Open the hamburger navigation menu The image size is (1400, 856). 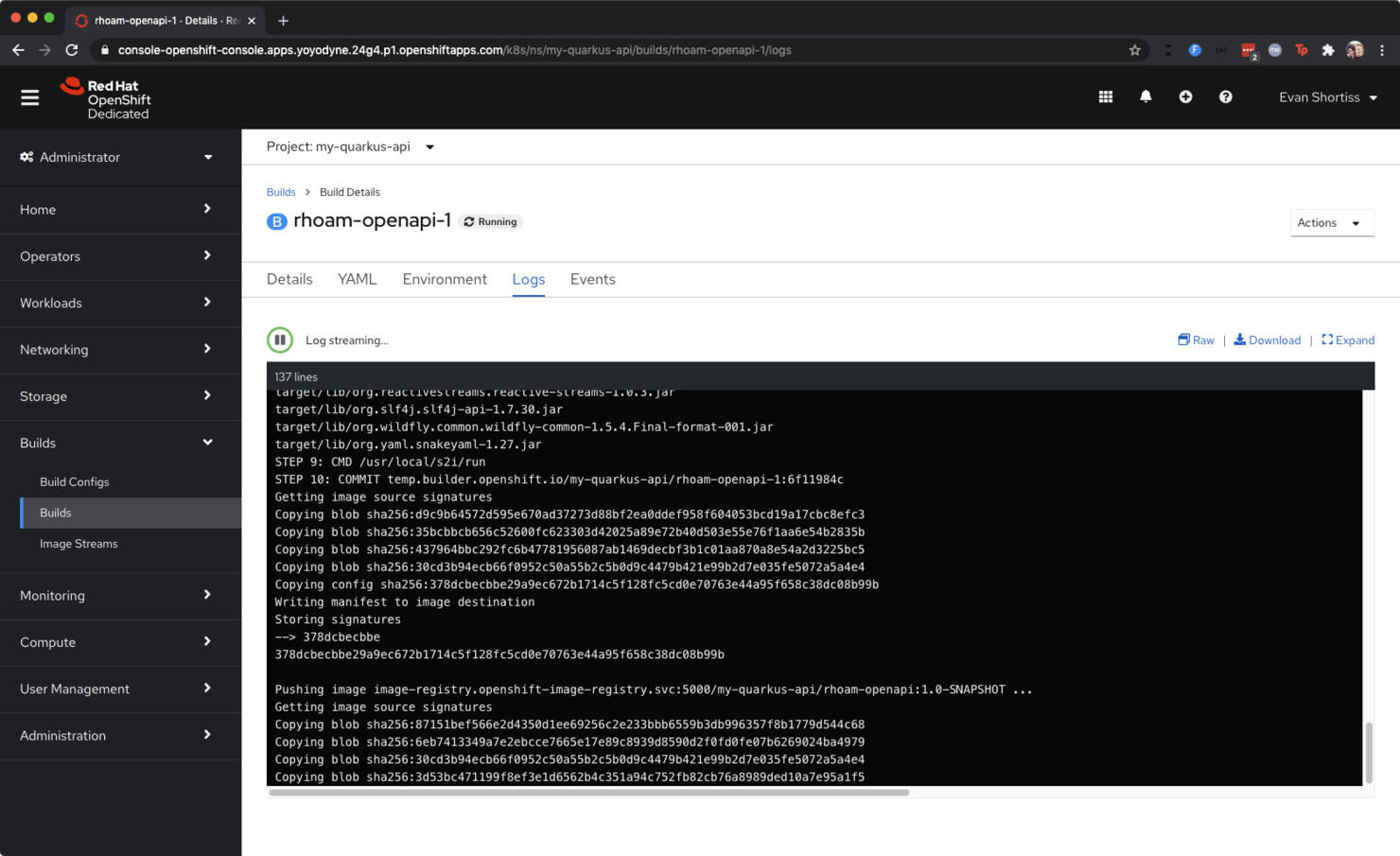coord(29,96)
